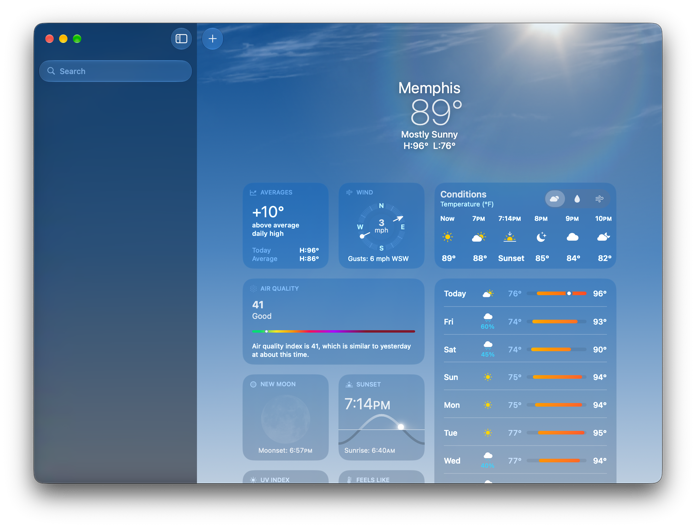
Task: Switch Conditions to wind view
Action: click(x=599, y=199)
